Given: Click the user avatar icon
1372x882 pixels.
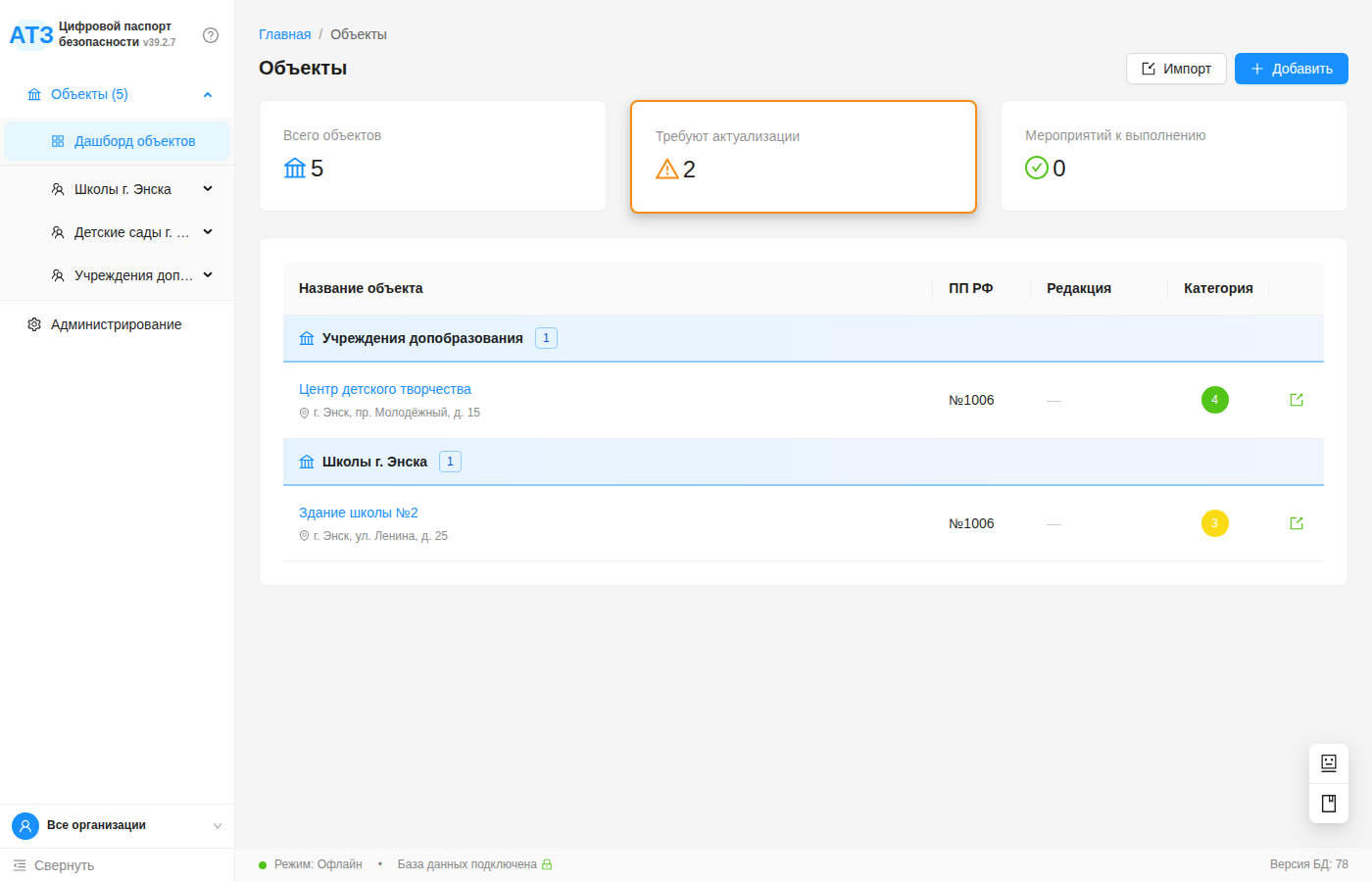Looking at the screenshot, I should pos(25,826).
